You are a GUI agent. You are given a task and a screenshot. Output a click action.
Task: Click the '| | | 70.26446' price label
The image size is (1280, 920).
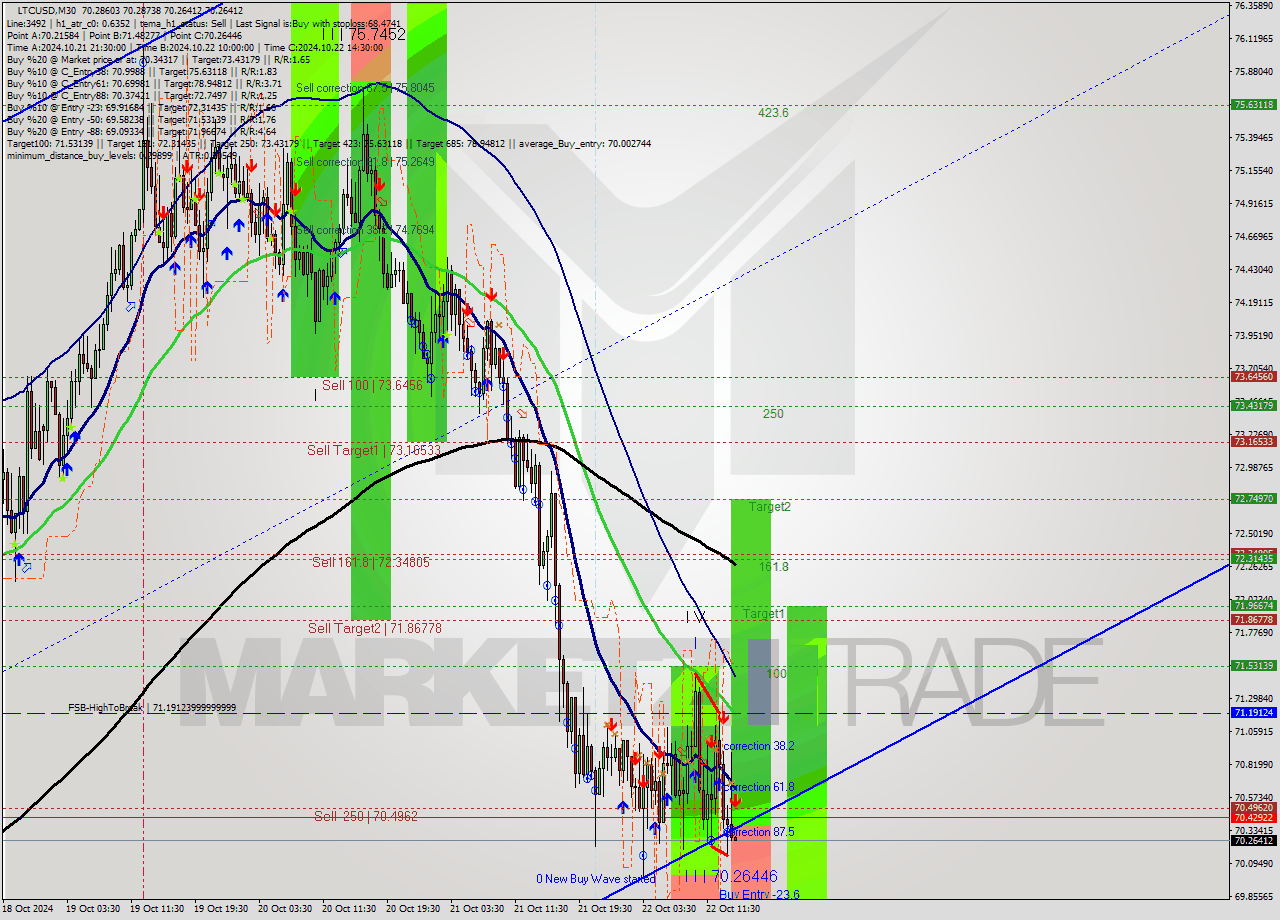730,876
